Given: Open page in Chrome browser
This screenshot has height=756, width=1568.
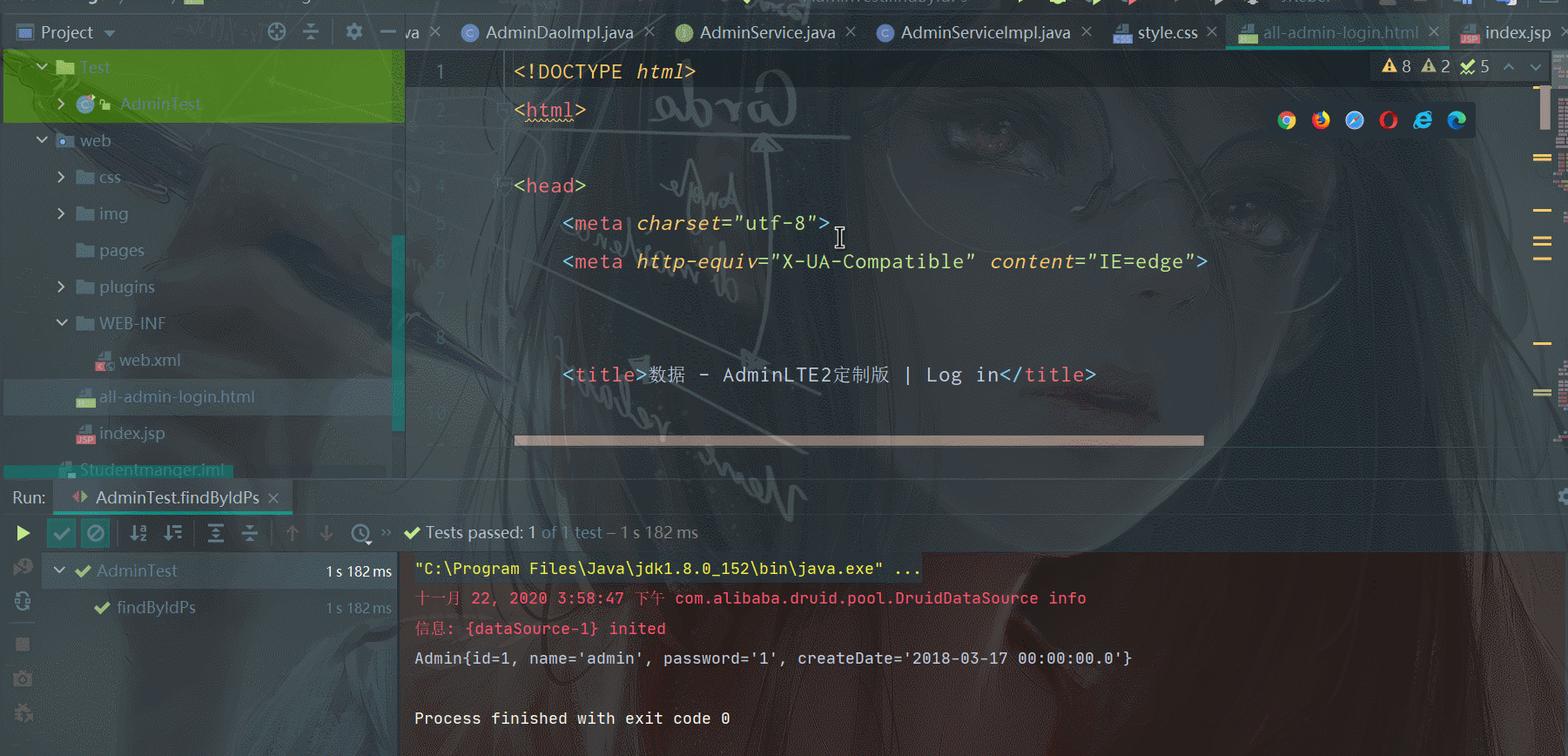Looking at the screenshot, I should click(x=1287, y=120).
